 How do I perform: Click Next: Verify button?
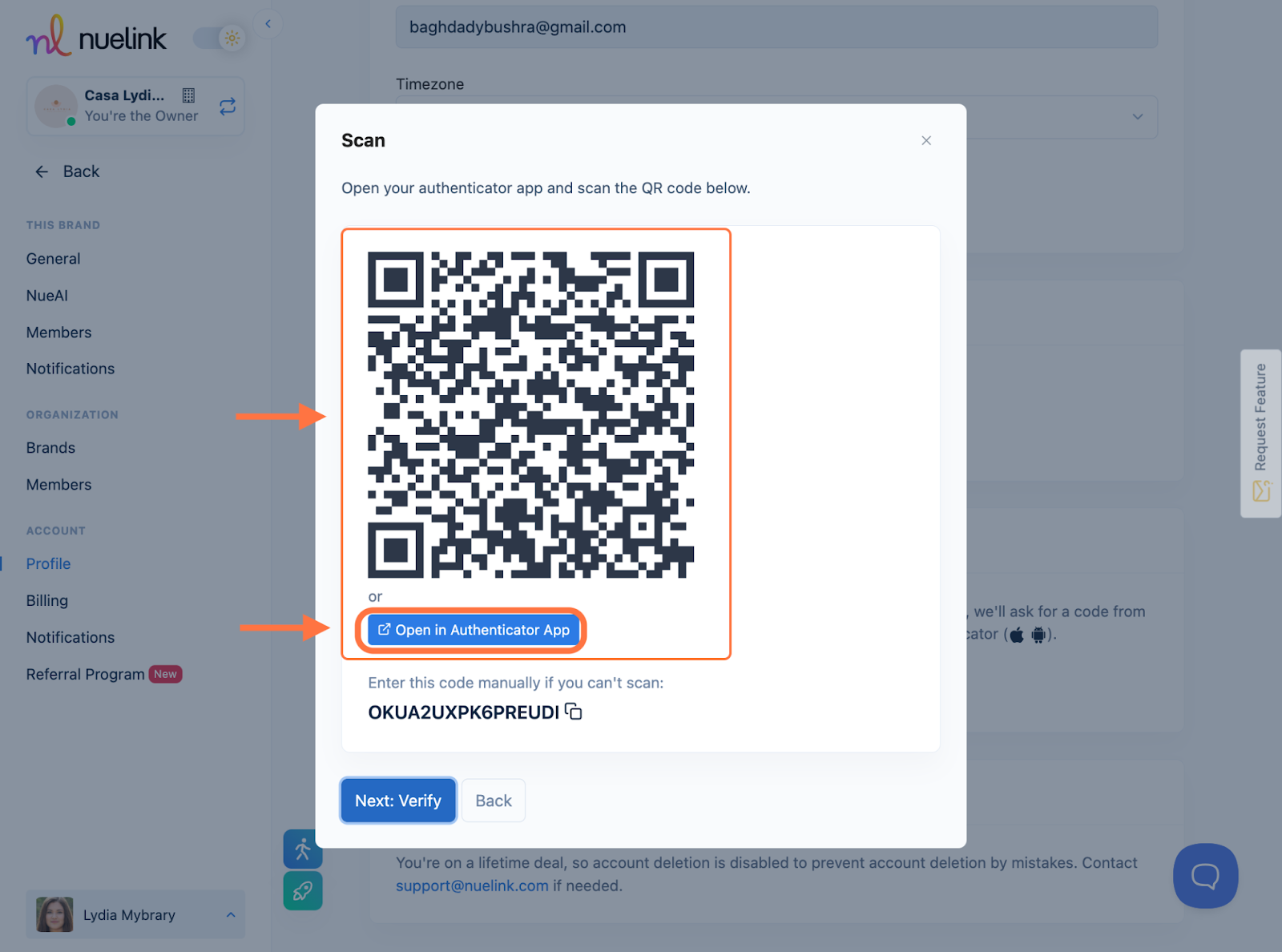pyautogui.click(x=398, y=801)
